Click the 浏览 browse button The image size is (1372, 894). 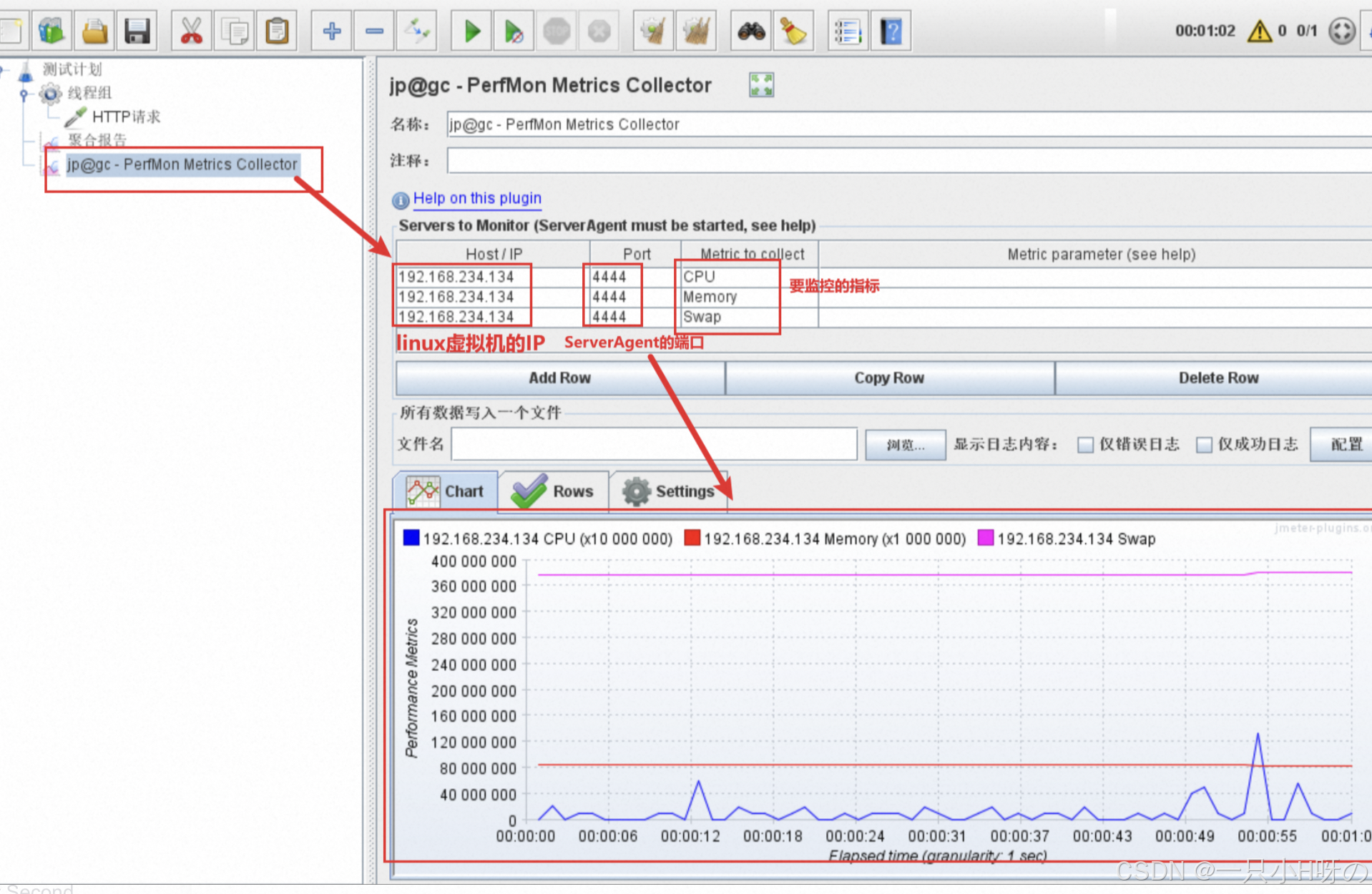(x=906, y=444)
